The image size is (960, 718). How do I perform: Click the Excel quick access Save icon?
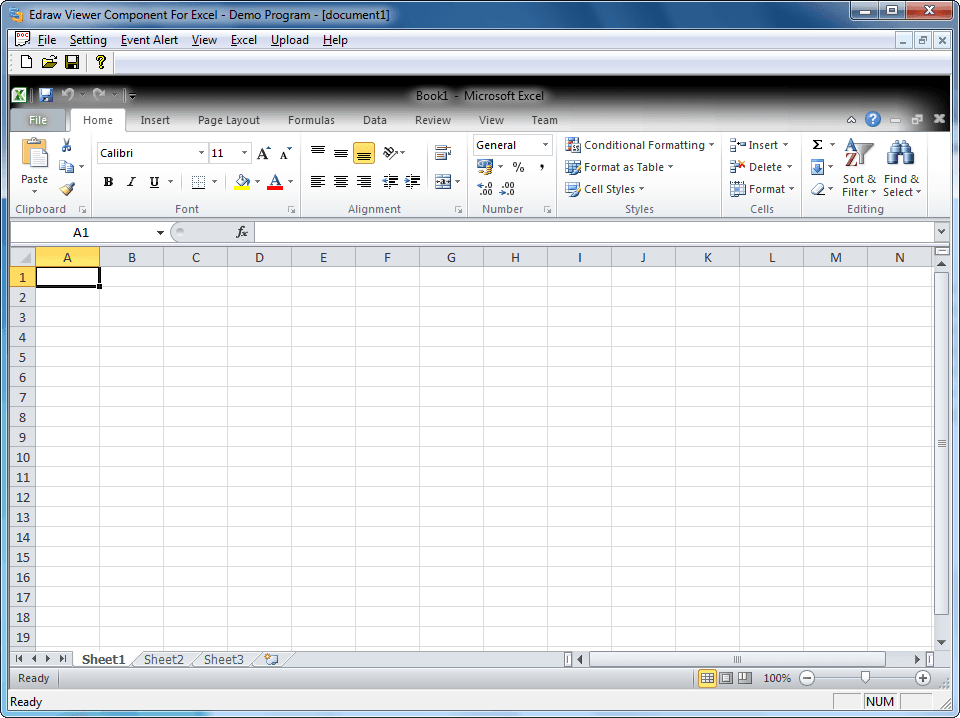[x=45, y=95]
